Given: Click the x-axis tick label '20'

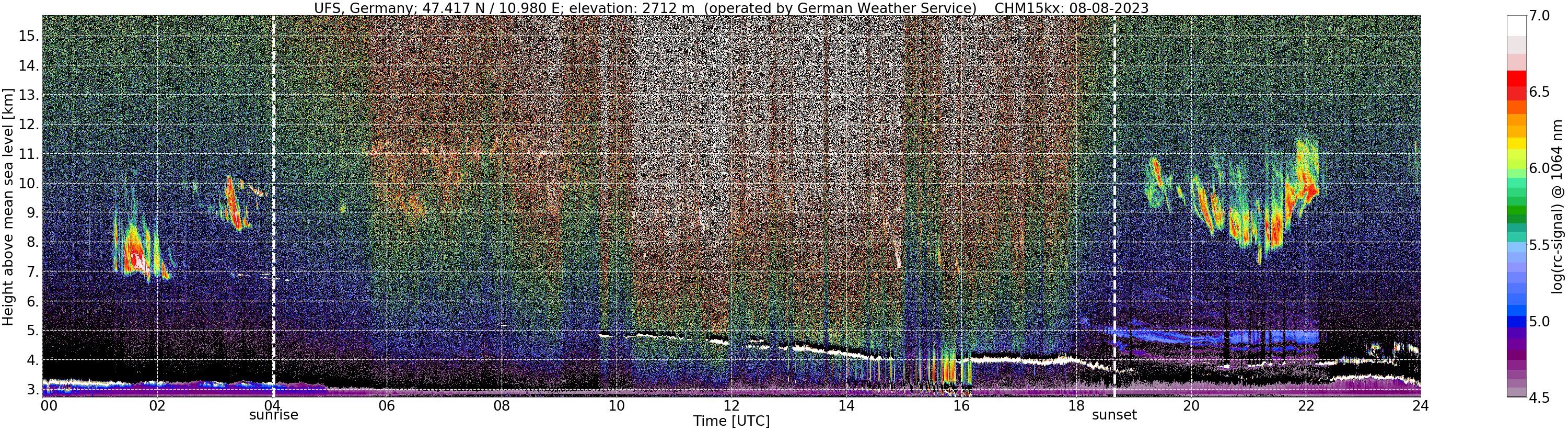Looking at the screenshot, I should (x=1191, y=405).
